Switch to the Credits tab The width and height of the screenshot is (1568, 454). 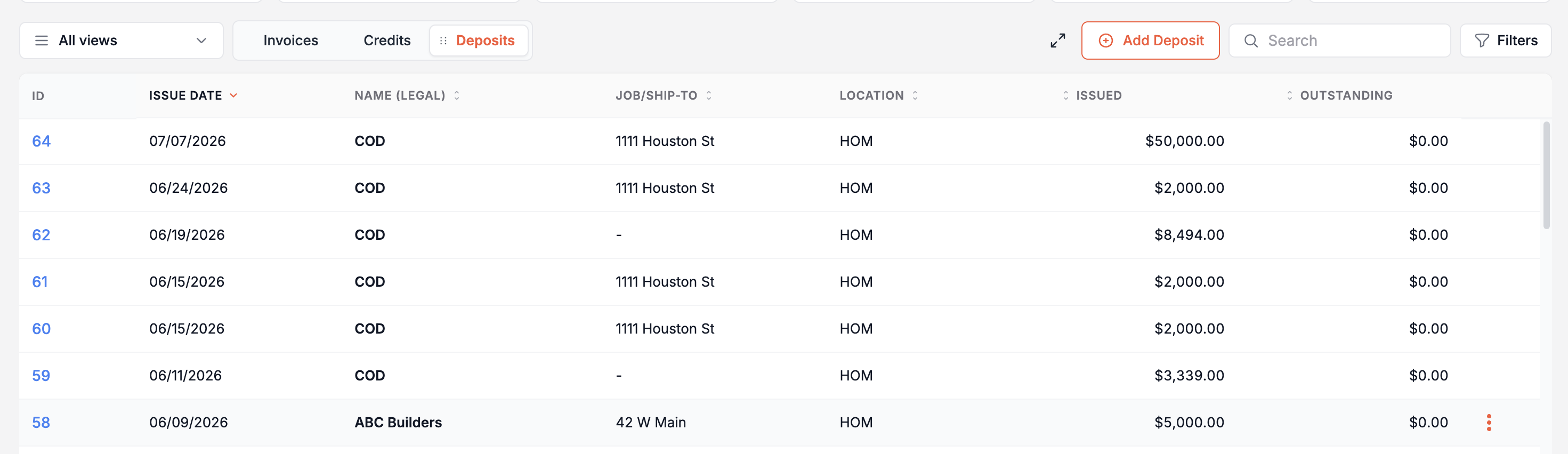point(387,41)
